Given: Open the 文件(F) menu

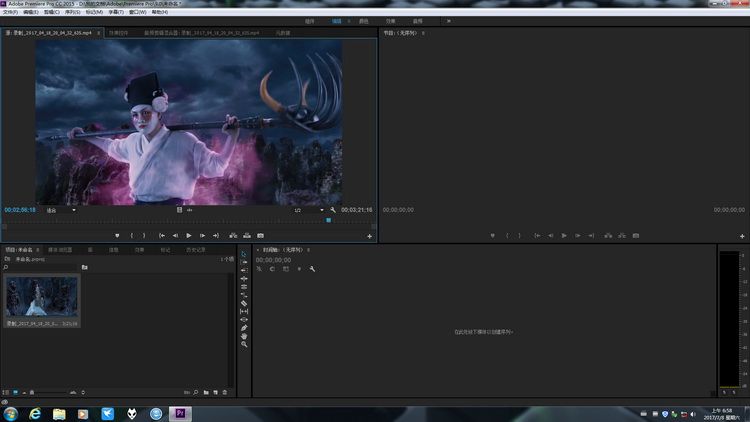Looking at the screenshot, I should (x=10, y=12).
